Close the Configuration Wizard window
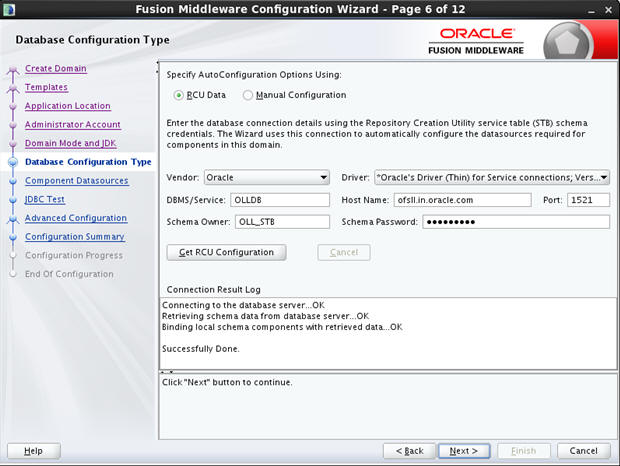The image size is (620, 466). pos(609,10)
